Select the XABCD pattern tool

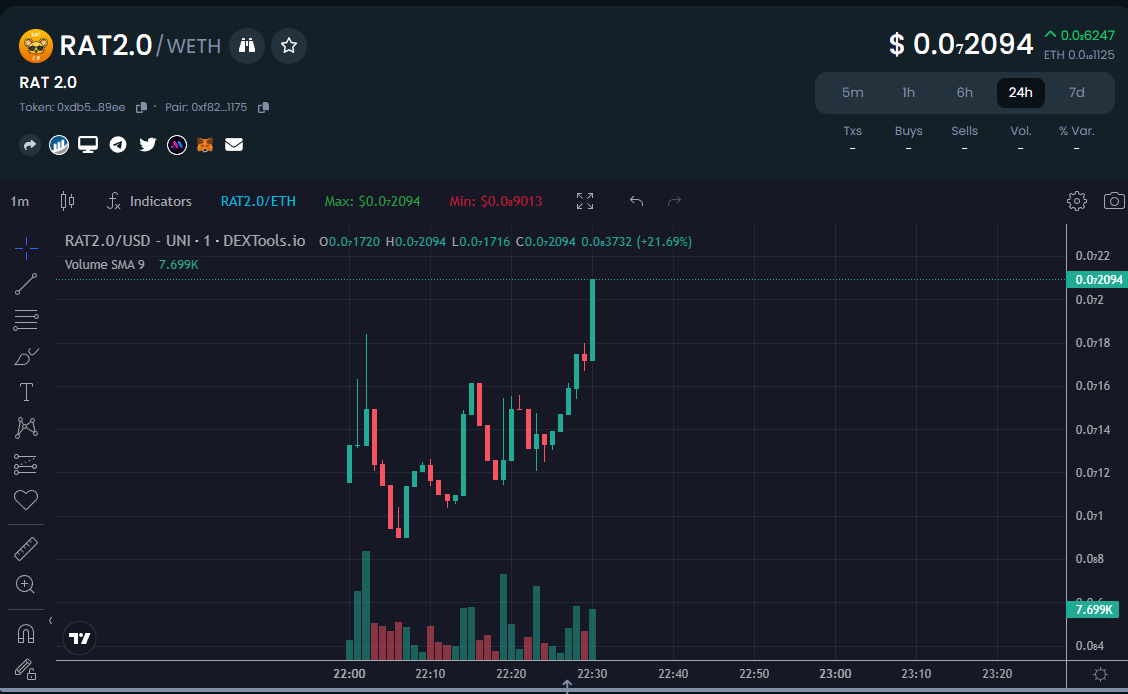click(26, 428)
